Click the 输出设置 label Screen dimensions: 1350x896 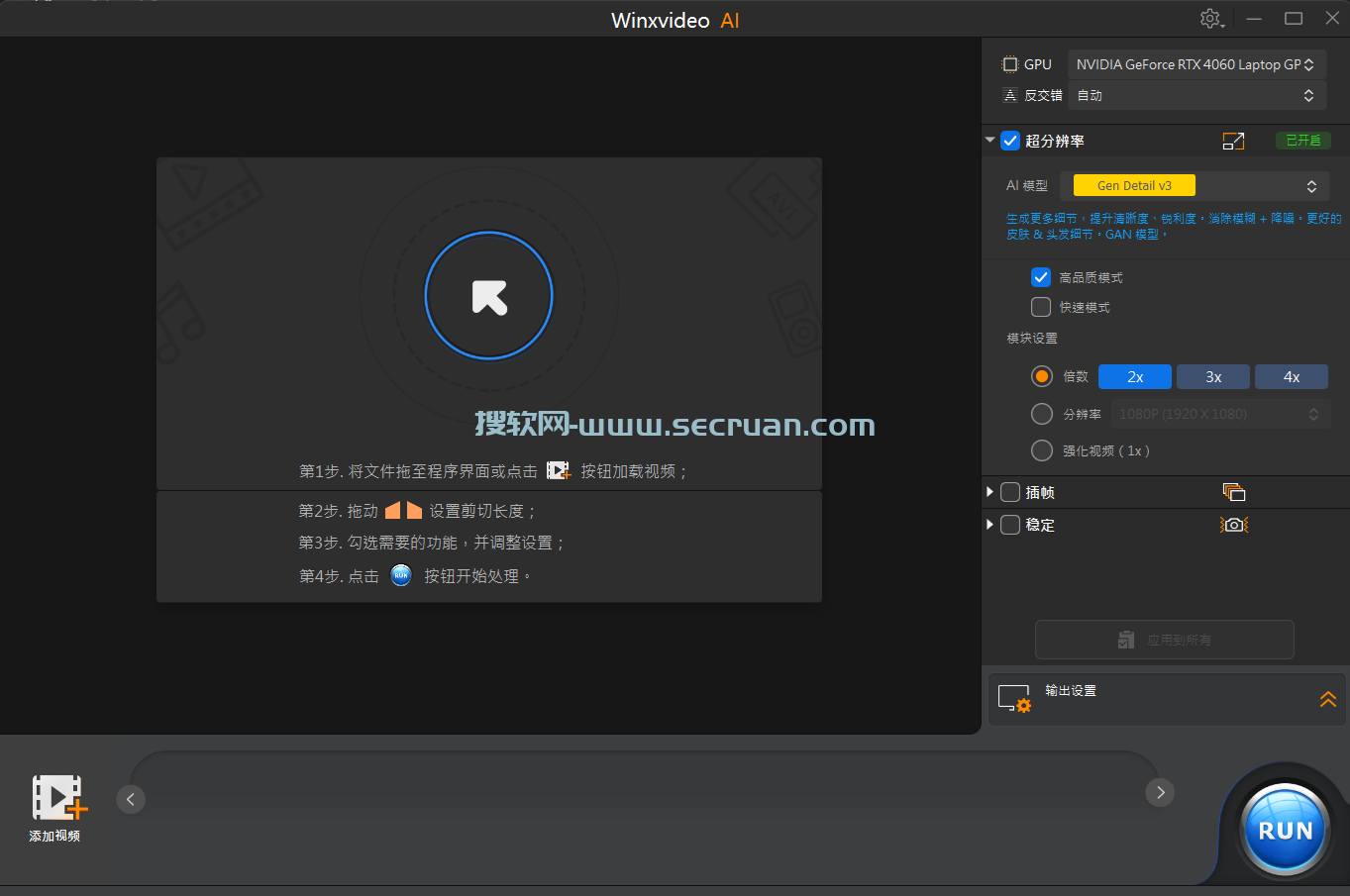click(1071, 691)
